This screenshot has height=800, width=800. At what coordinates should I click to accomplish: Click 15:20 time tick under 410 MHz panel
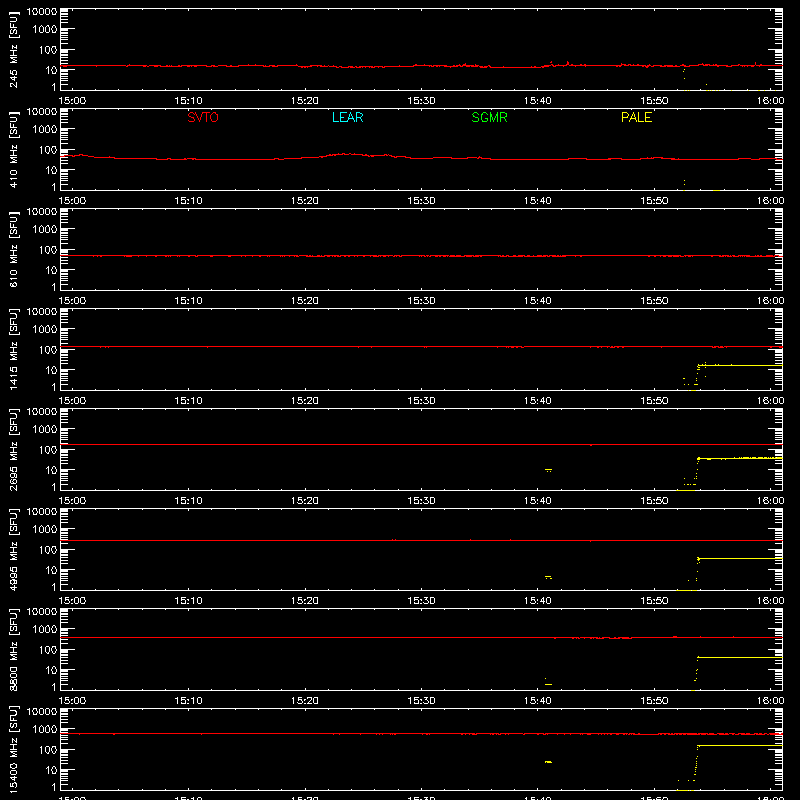click(305, 201)
